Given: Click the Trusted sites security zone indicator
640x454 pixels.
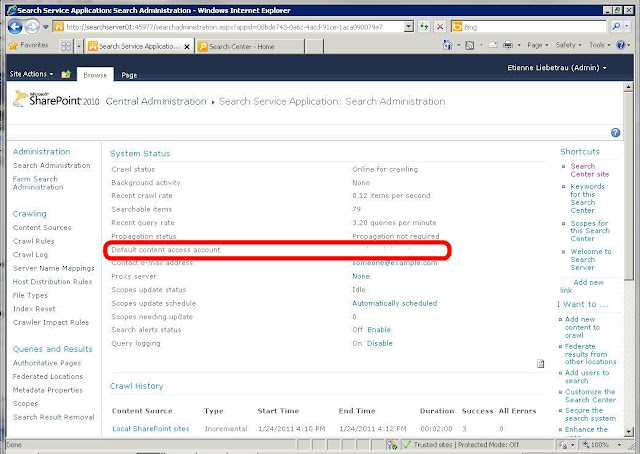Looking at the screenshot, I should pos(460,445).
